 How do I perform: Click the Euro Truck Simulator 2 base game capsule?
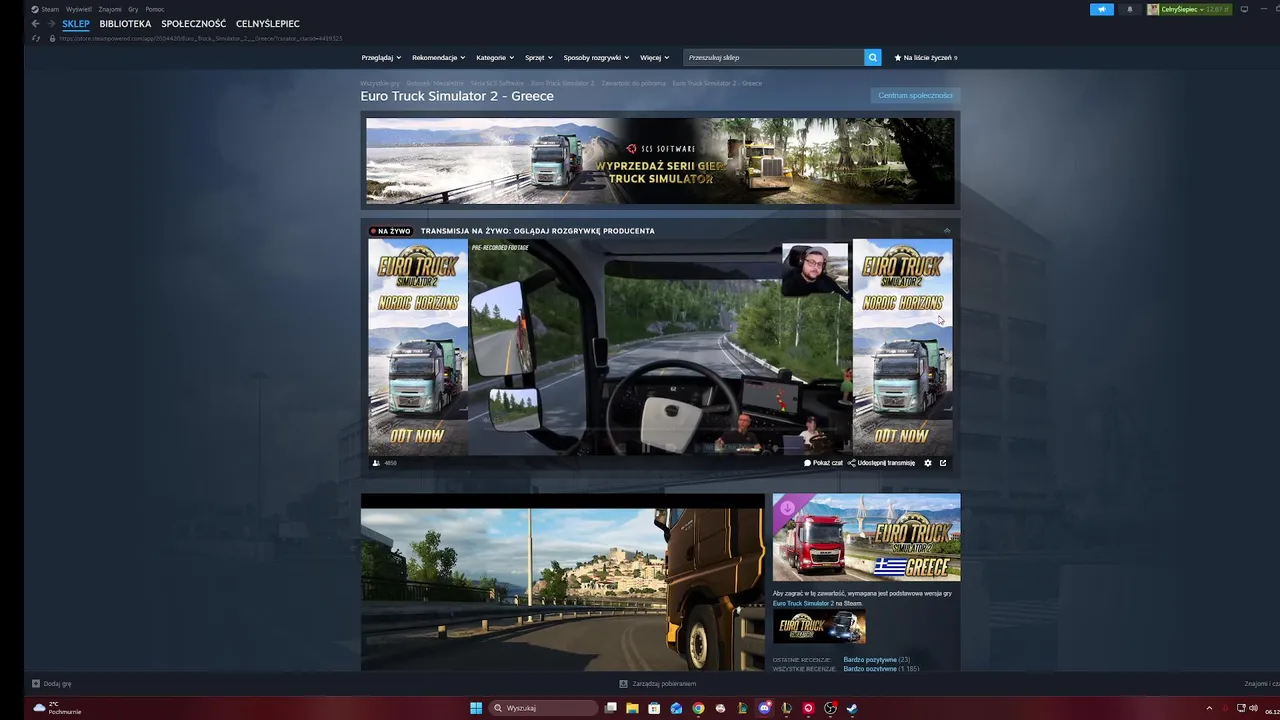(819, 627)
